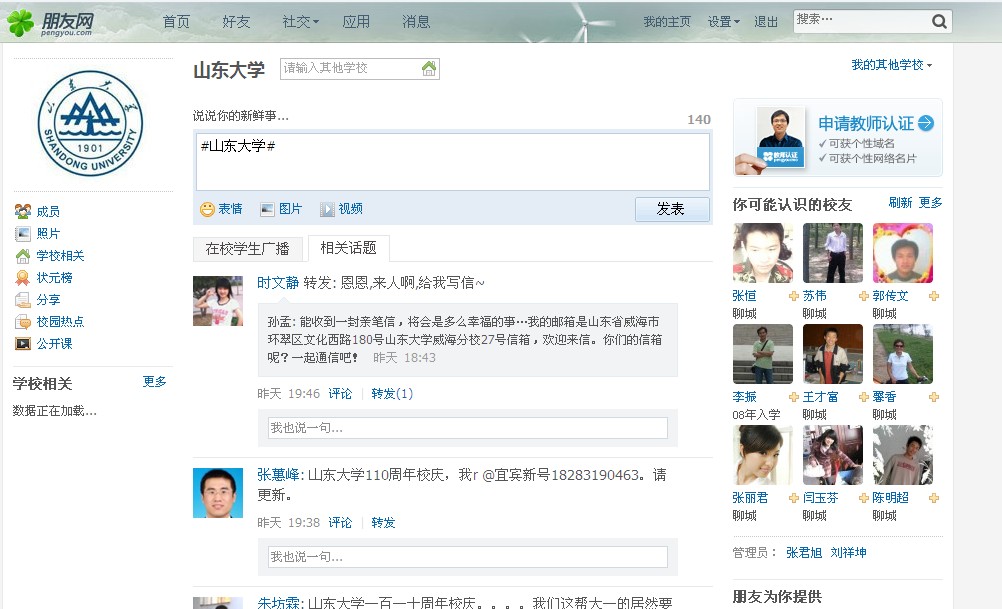Open 王才富's photo thumbnail

click(833, 354)
